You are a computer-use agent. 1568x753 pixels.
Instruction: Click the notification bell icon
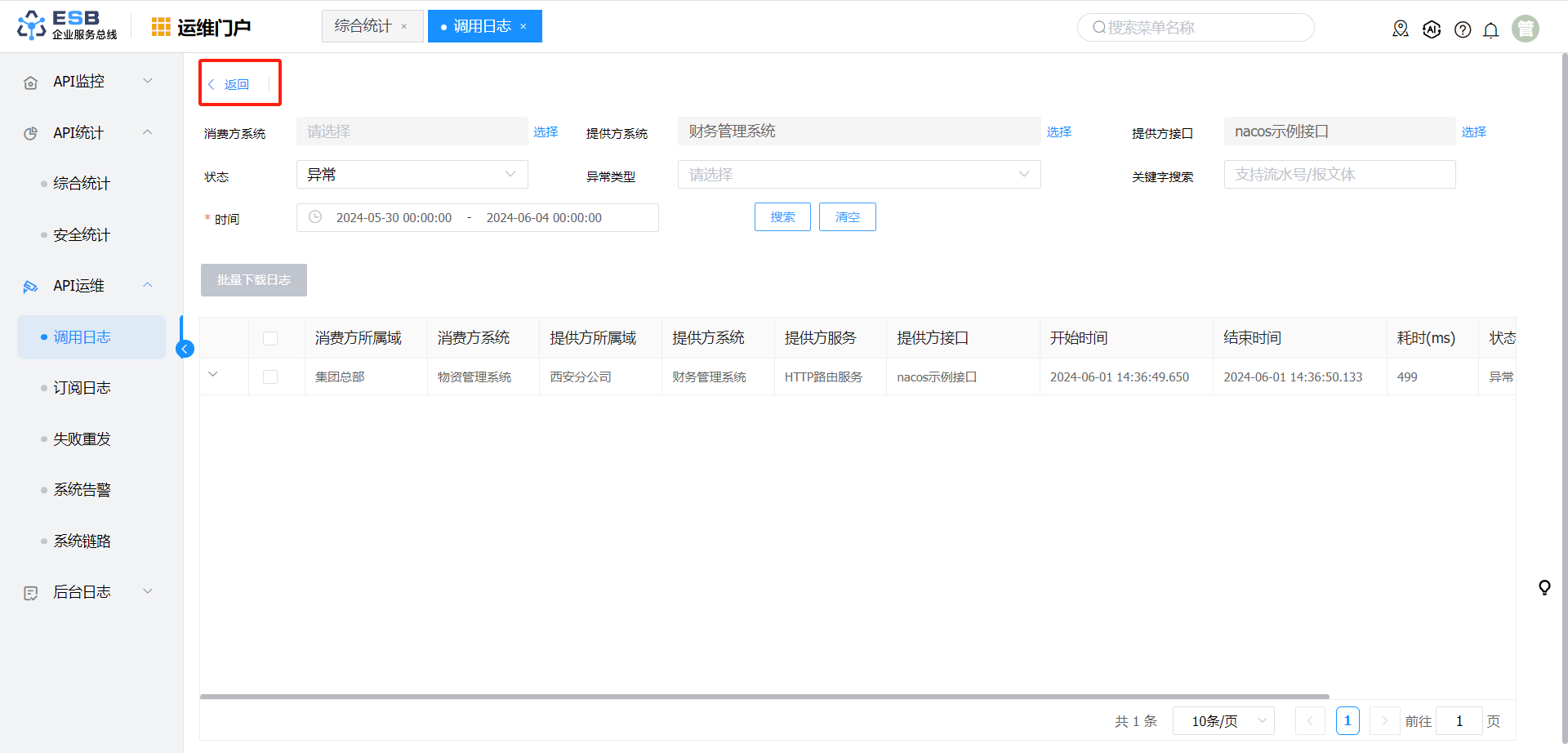1490,30
